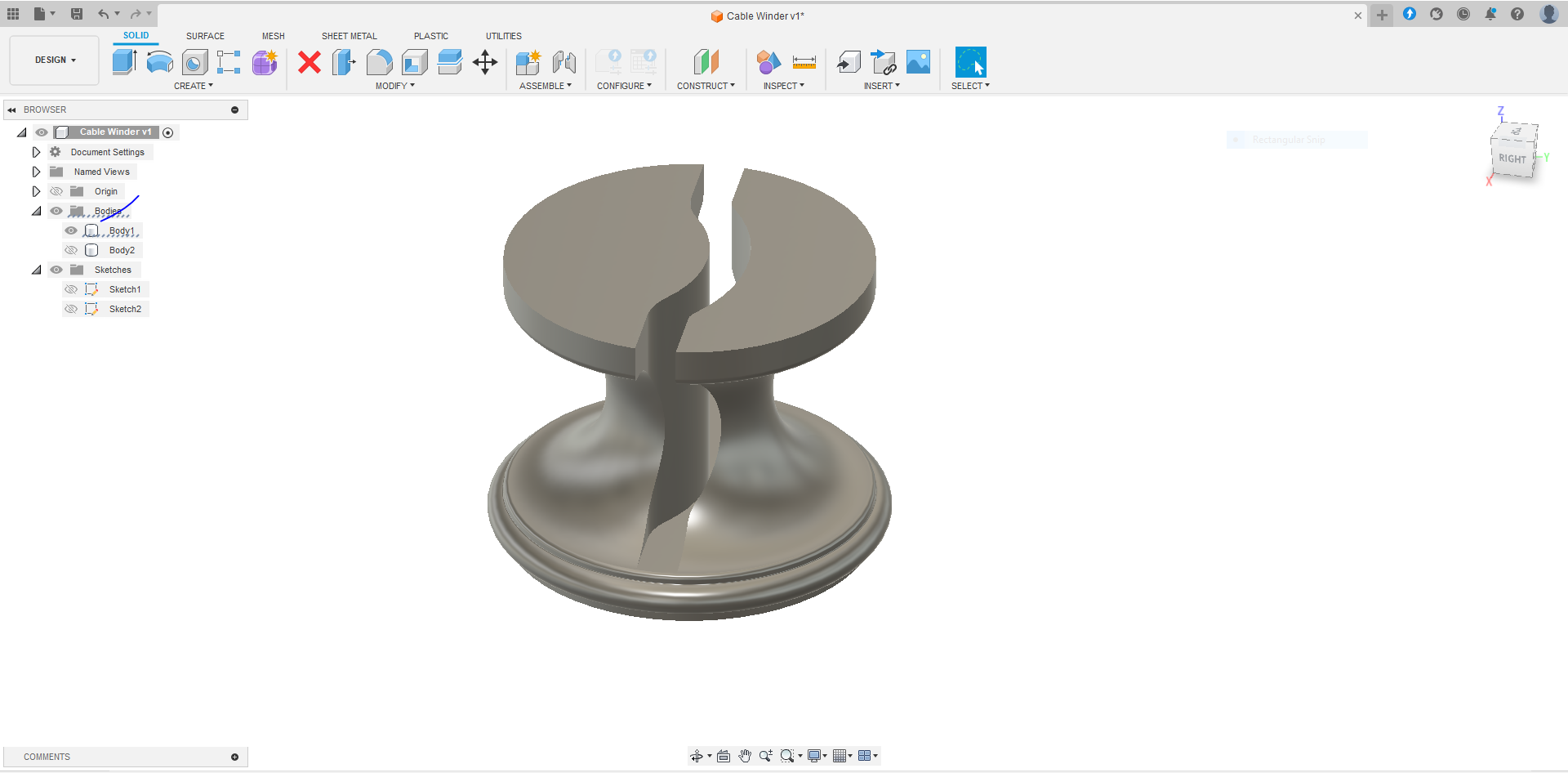The width and height of the screenshot is (1568, 773).
Task: Click the Insert Derive icon
Action: coord(849,62)
